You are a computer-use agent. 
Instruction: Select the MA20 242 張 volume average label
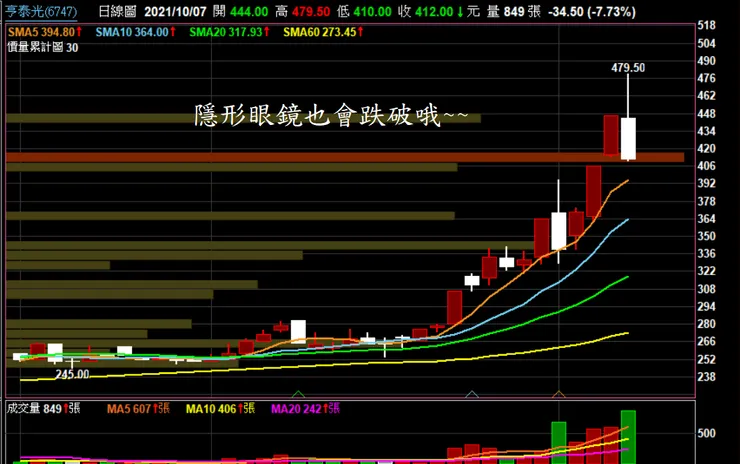305,408
